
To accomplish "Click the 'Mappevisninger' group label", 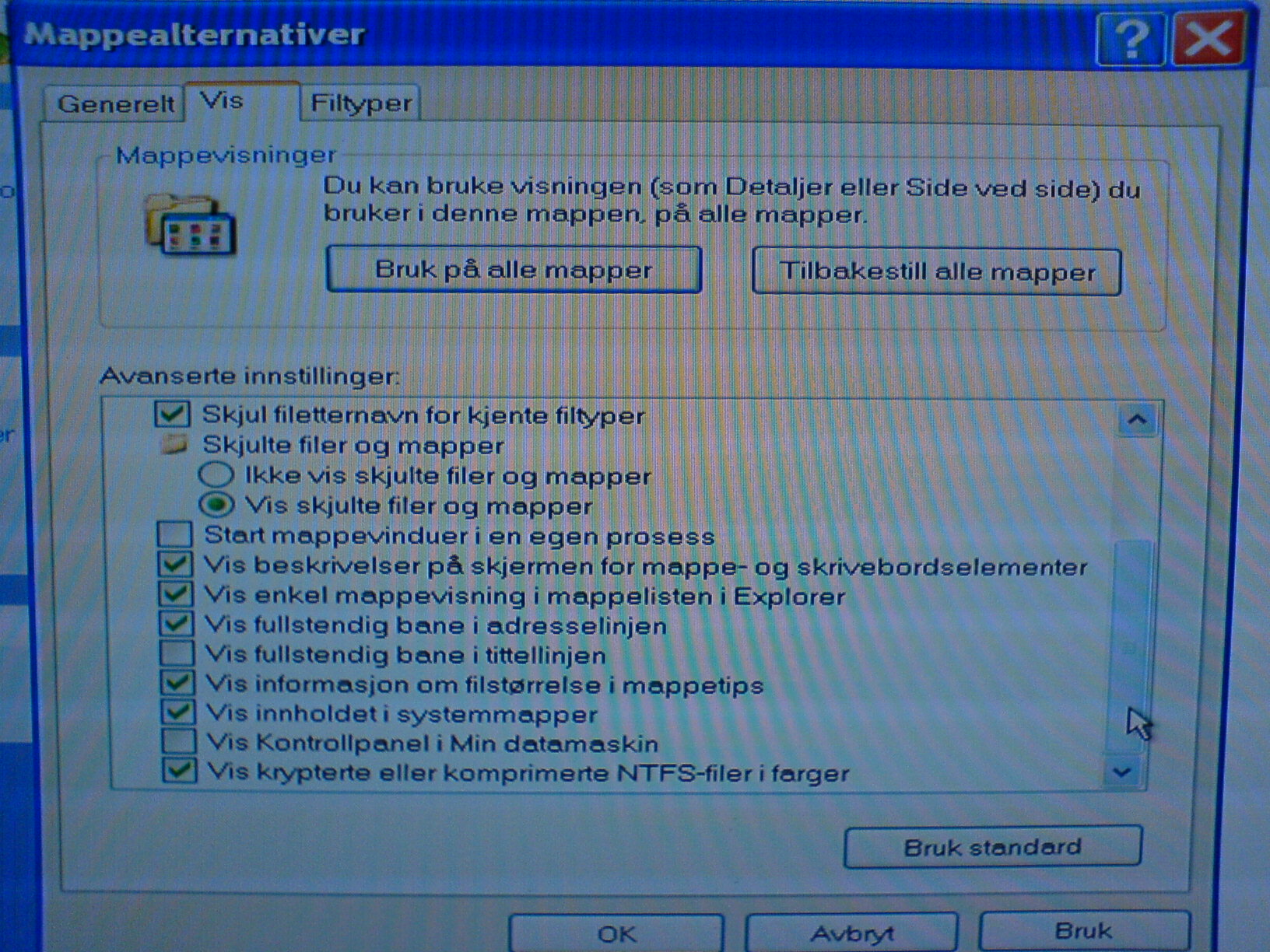I will [226, 155].
